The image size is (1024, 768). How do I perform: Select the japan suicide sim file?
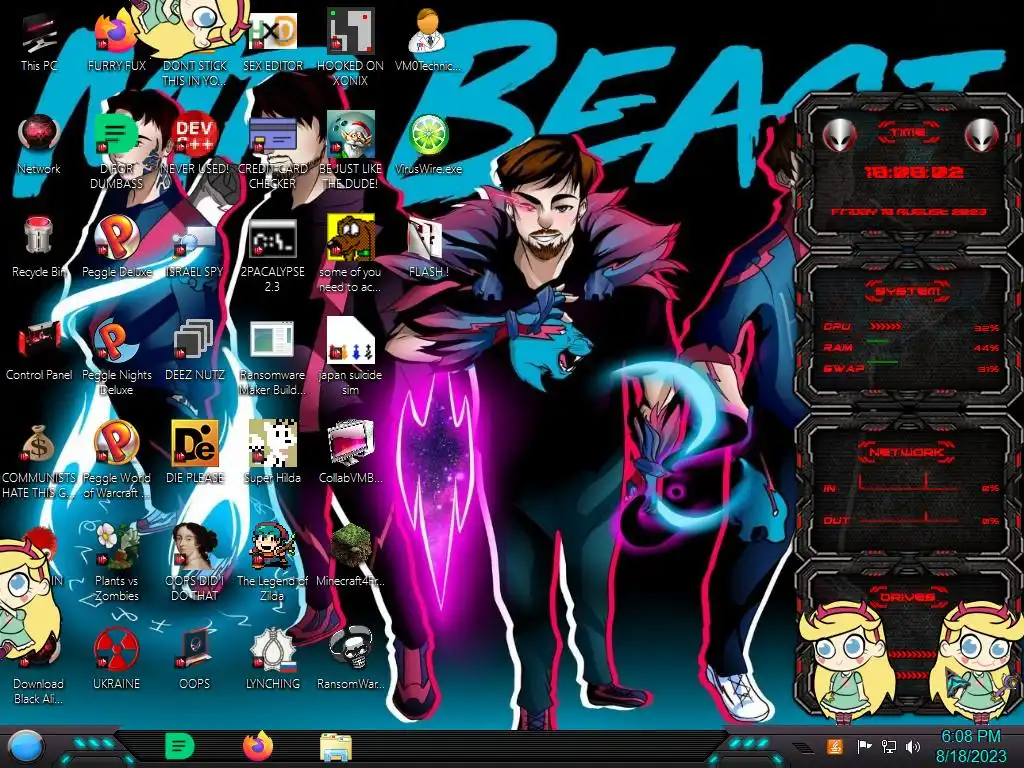click(x=350, y=340)
